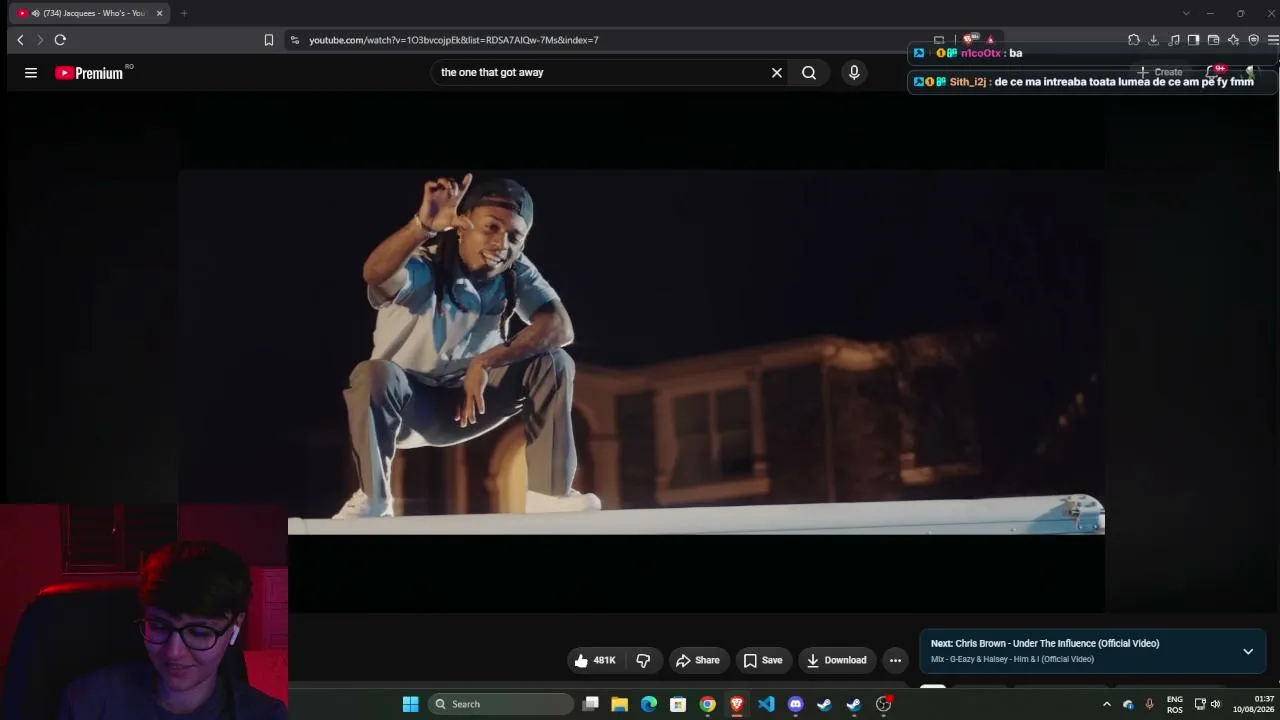Open more actions three-dot menu
The height and width of the screenshot is (720, 1280).
tap(896, 660)
